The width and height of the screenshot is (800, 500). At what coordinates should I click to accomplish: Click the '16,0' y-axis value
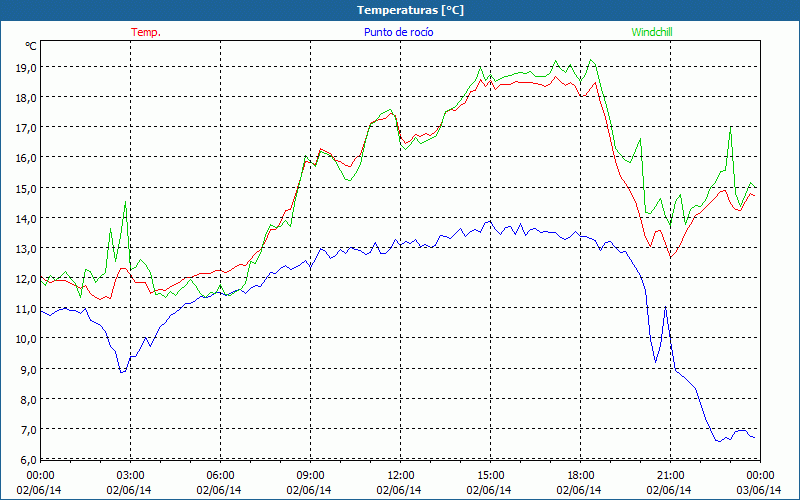click(x=26, y=158)
